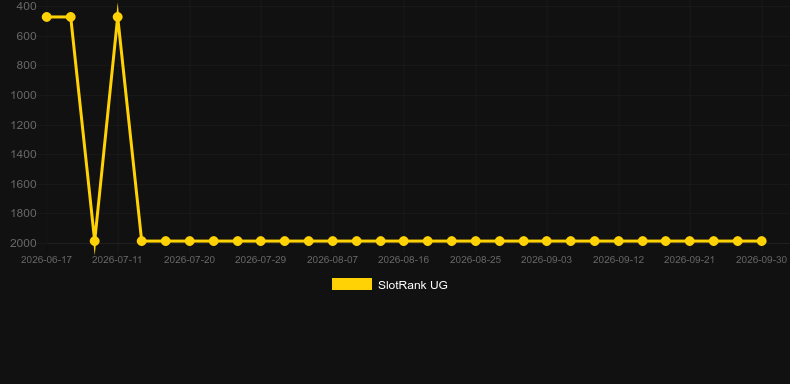Viewport: 790px width, 384px height.
Task: Click the 1200 y-axis label
Action: click(x=24, y=125)
